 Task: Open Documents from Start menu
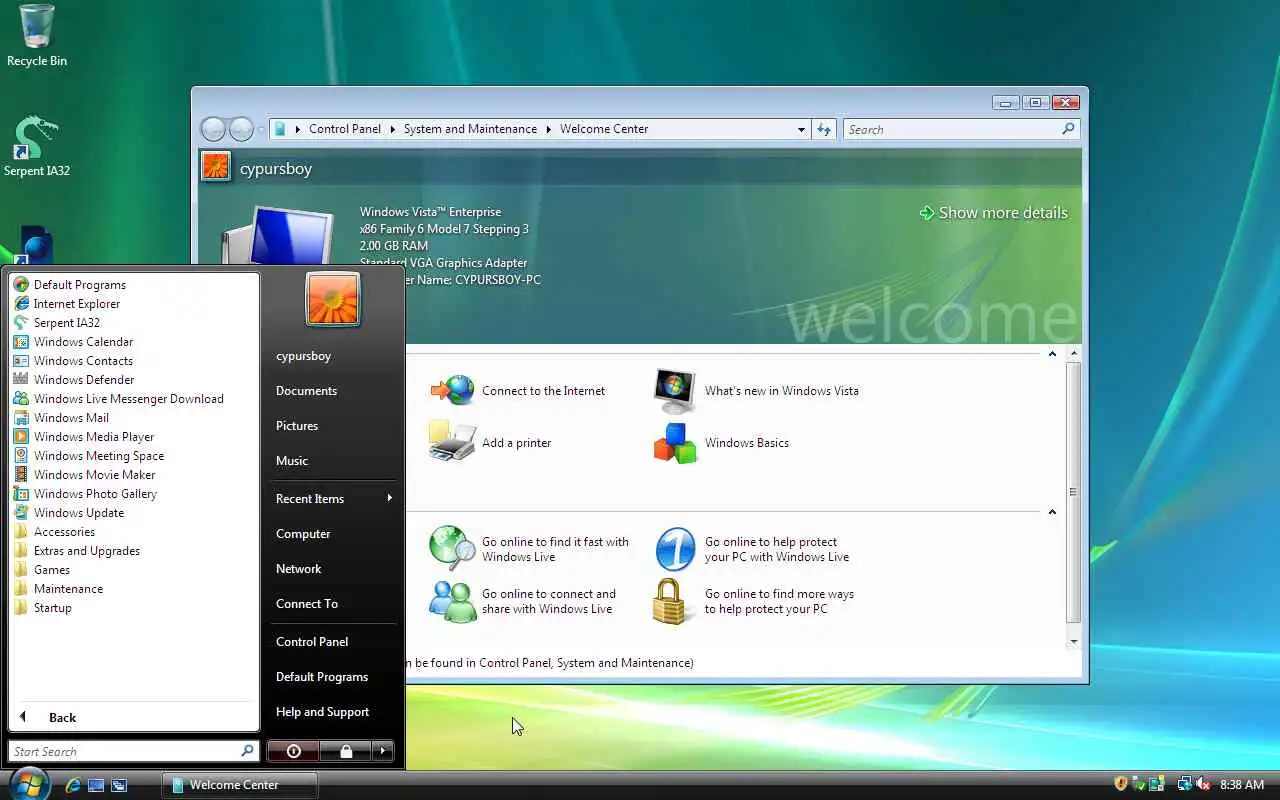333,391
